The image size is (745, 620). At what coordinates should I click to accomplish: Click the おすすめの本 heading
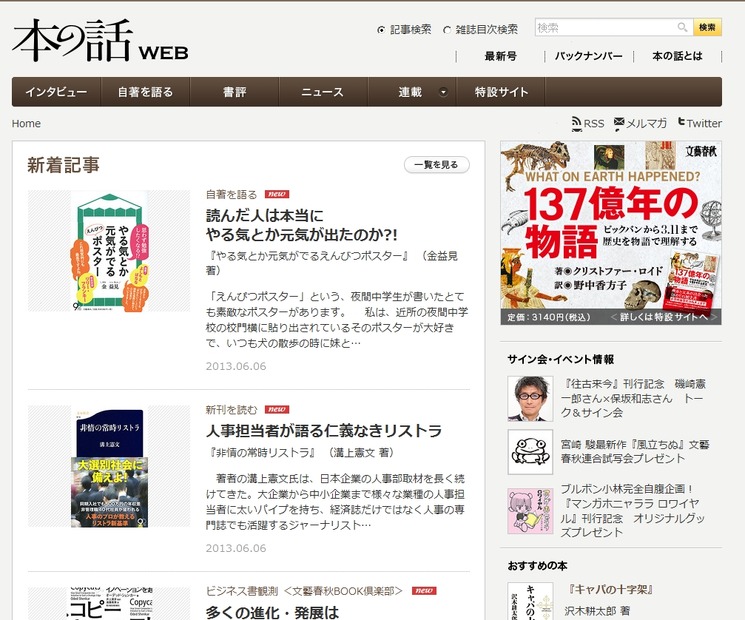[x=537, y=566]
